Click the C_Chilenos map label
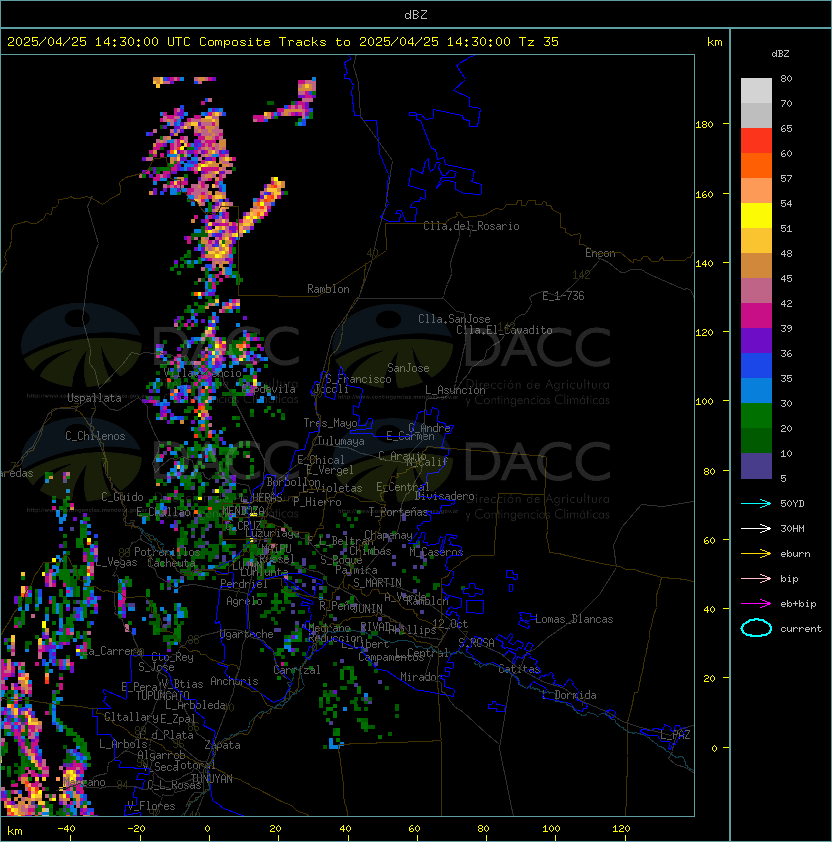This screenshot has width=832, height=842. click(x=95, y=436)
